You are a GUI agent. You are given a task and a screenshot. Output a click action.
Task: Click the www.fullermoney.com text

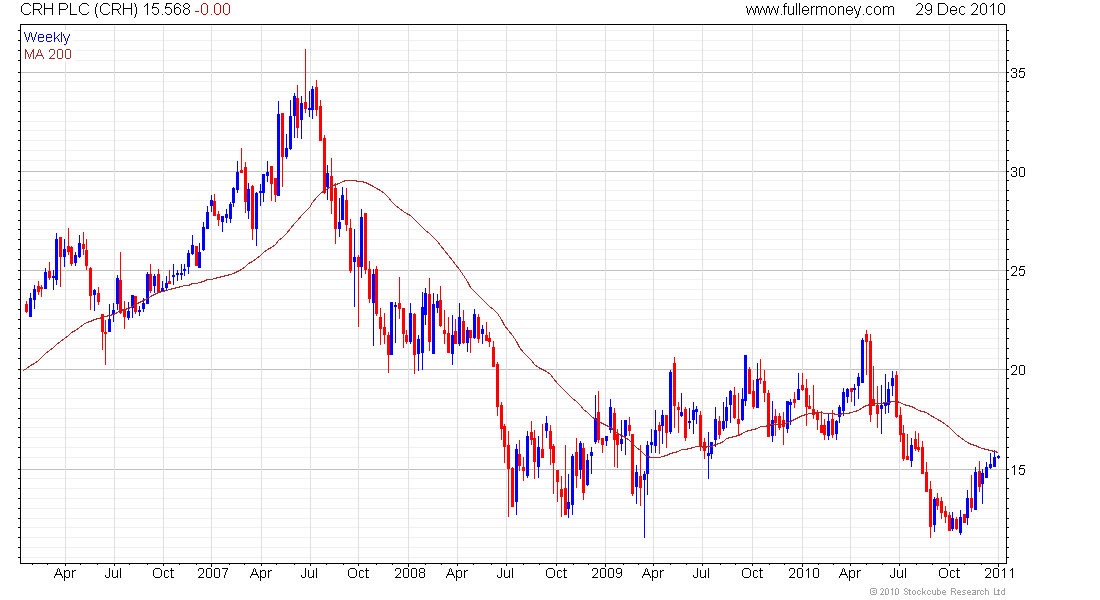pyautogui.click(x=820, y=10)
